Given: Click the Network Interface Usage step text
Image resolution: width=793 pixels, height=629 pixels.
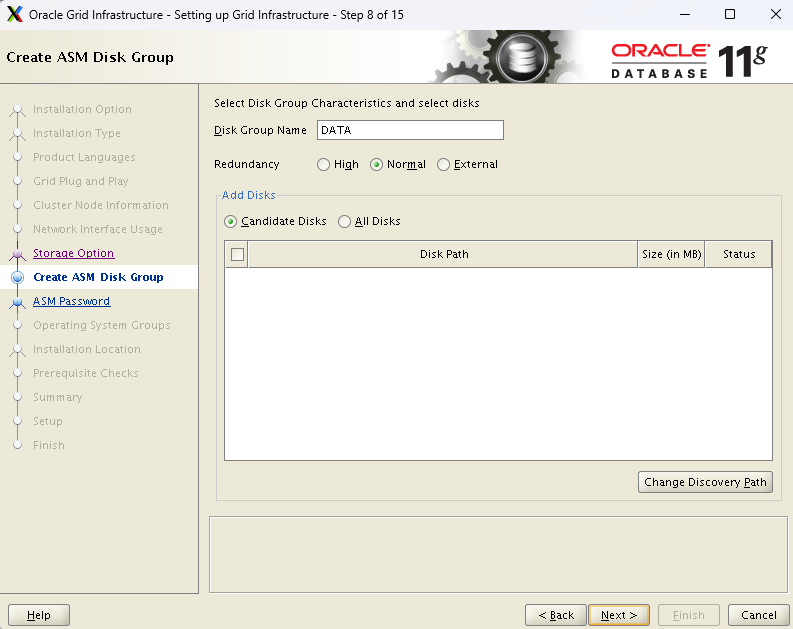Looking at the screenshot, I should point(98,229).
